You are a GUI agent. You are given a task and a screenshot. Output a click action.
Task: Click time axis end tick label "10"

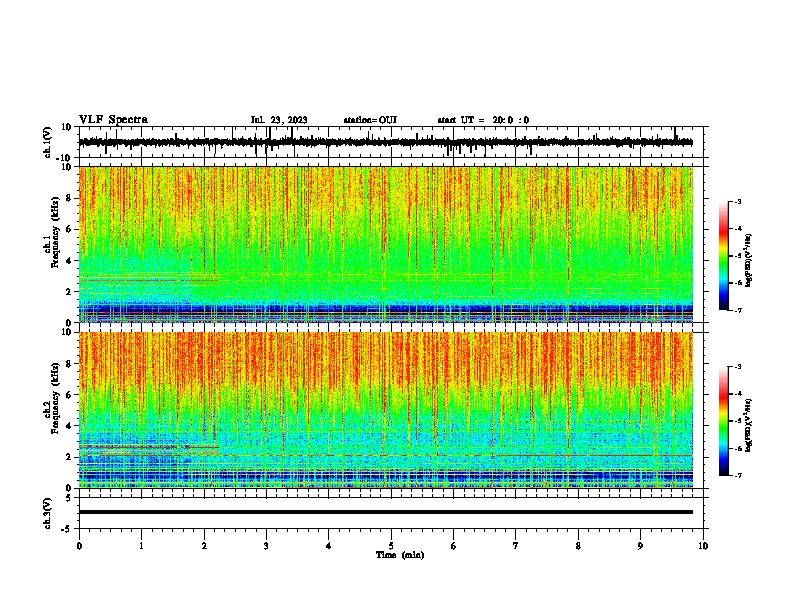coord(703,546)
